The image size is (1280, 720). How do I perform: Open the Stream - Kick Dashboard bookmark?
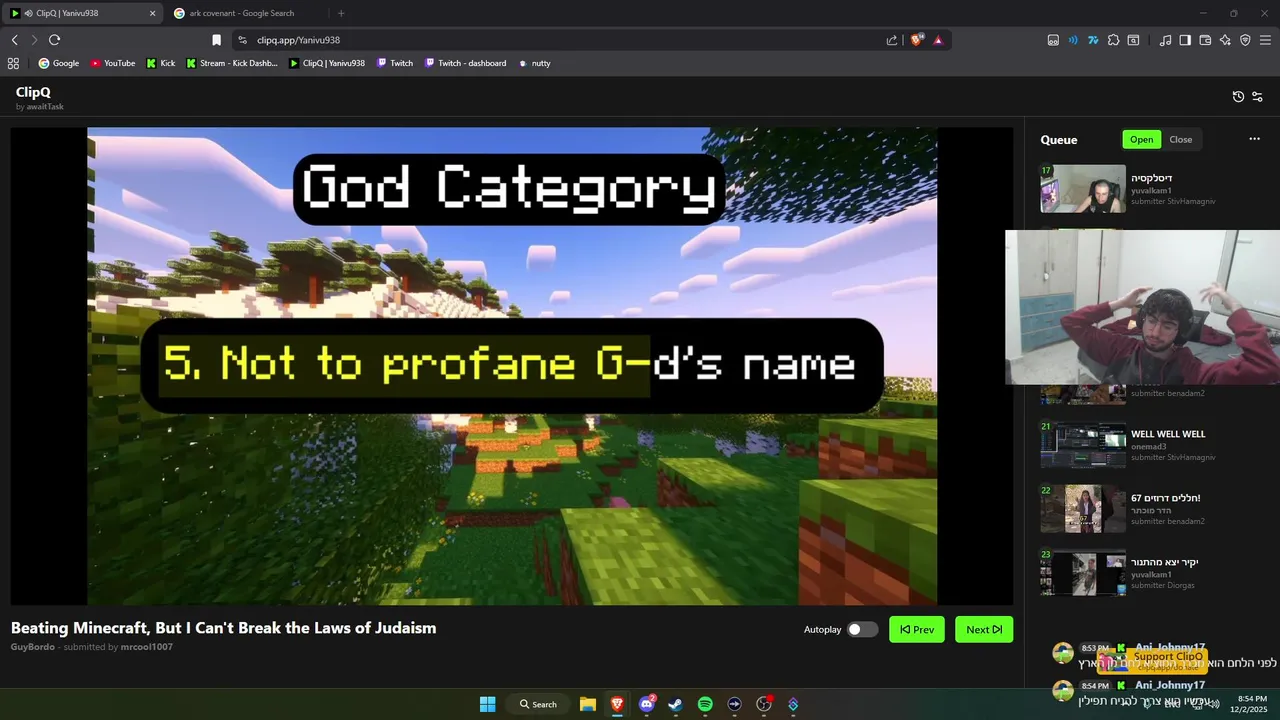click(x=232, y=63)
